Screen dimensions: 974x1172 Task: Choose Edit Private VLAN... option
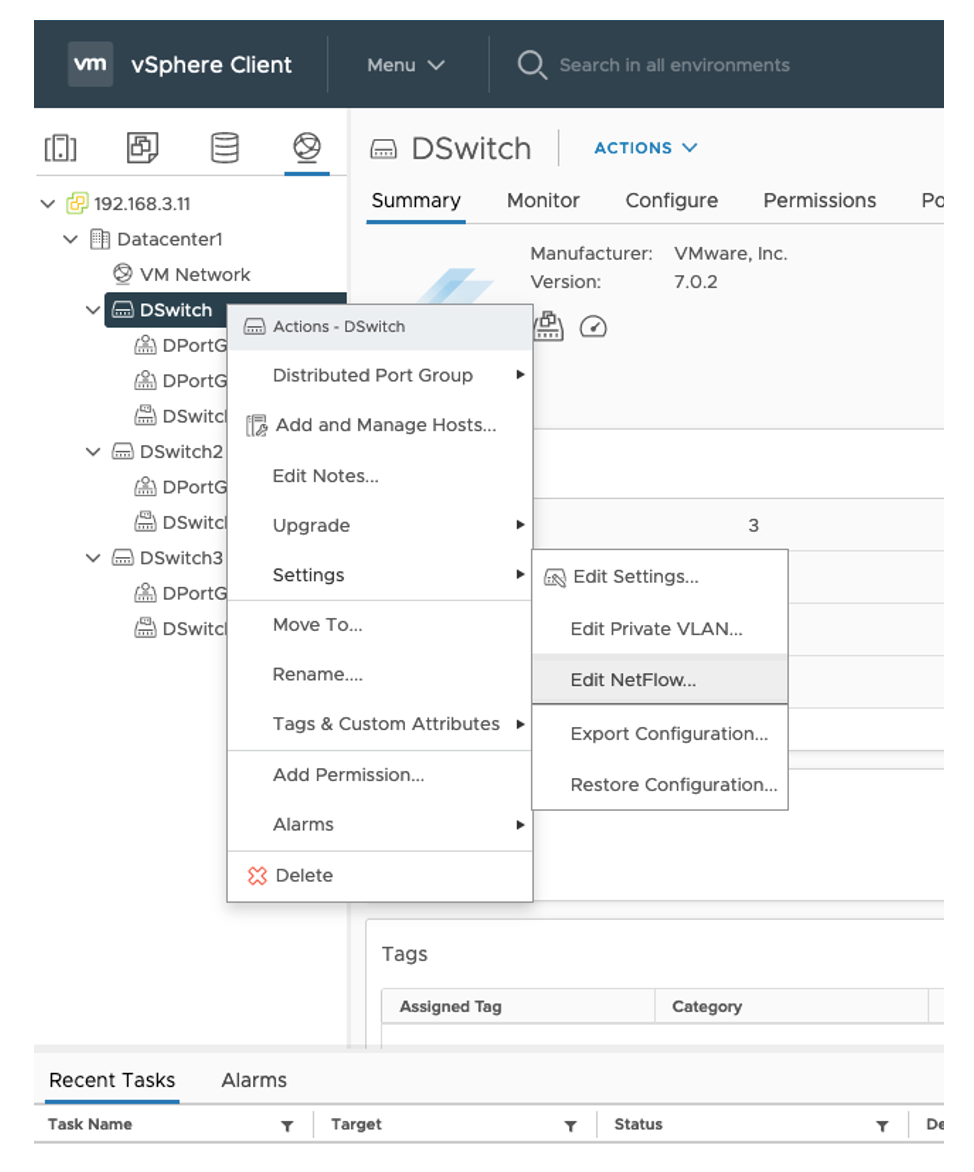tap(660, 629)
